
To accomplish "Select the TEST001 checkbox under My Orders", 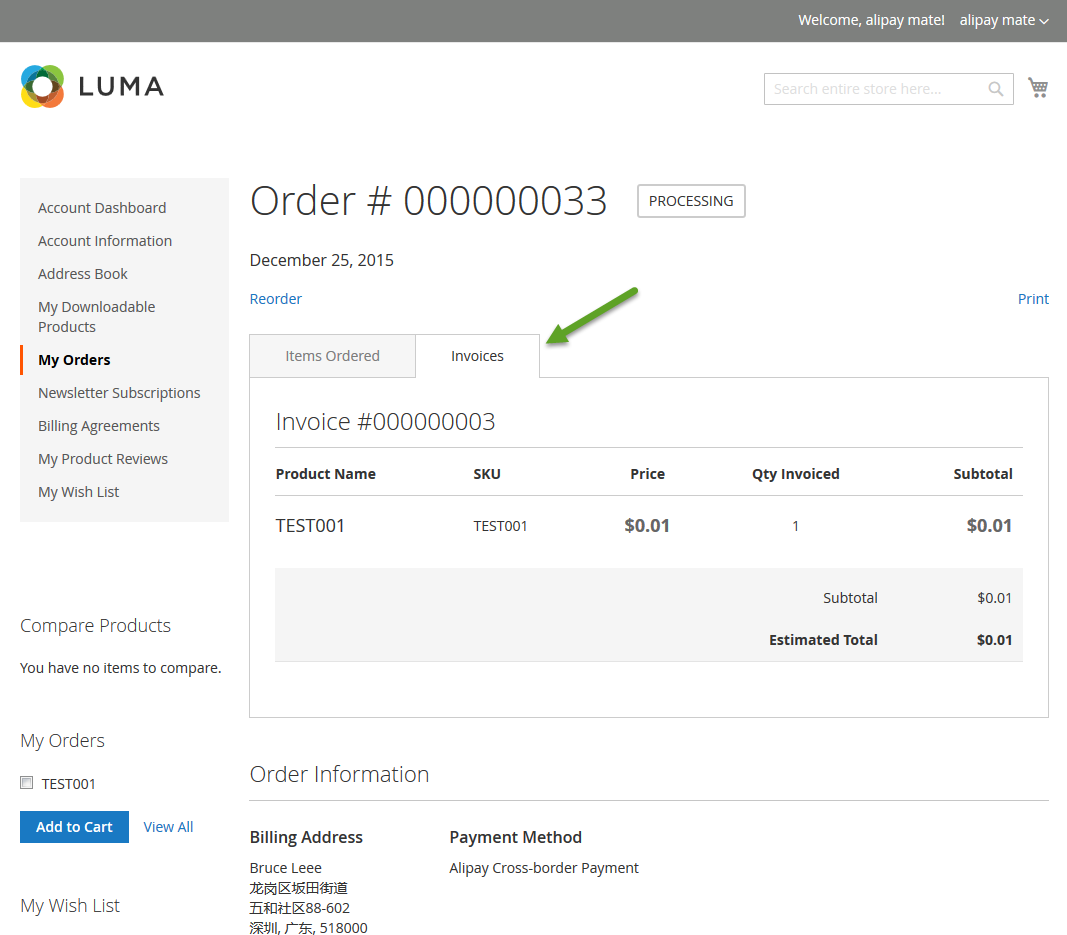I will 26,782.
